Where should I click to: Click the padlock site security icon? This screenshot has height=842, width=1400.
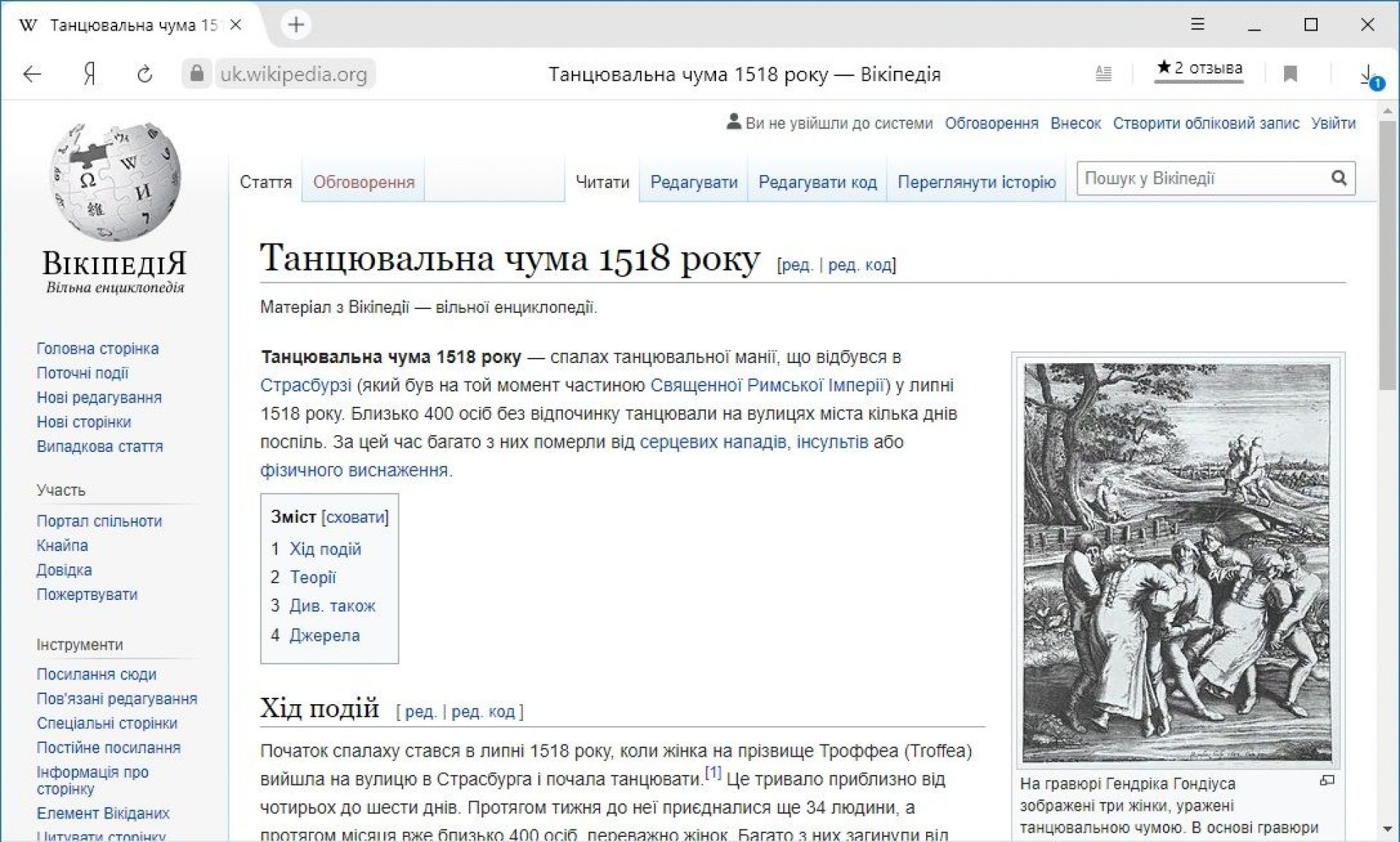pos(196,74)
